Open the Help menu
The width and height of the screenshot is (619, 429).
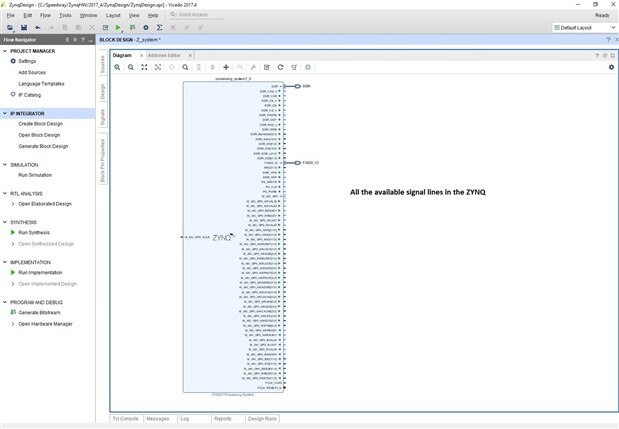[x=153, y=15]
